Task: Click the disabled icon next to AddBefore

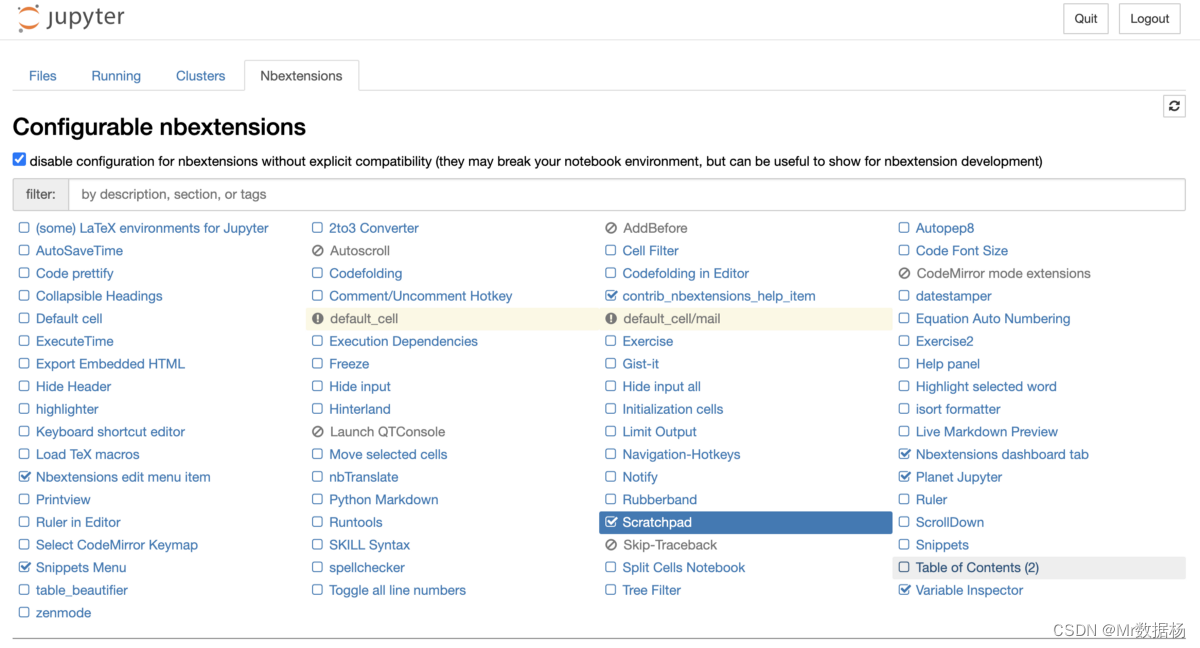Action: pos(611,228)
